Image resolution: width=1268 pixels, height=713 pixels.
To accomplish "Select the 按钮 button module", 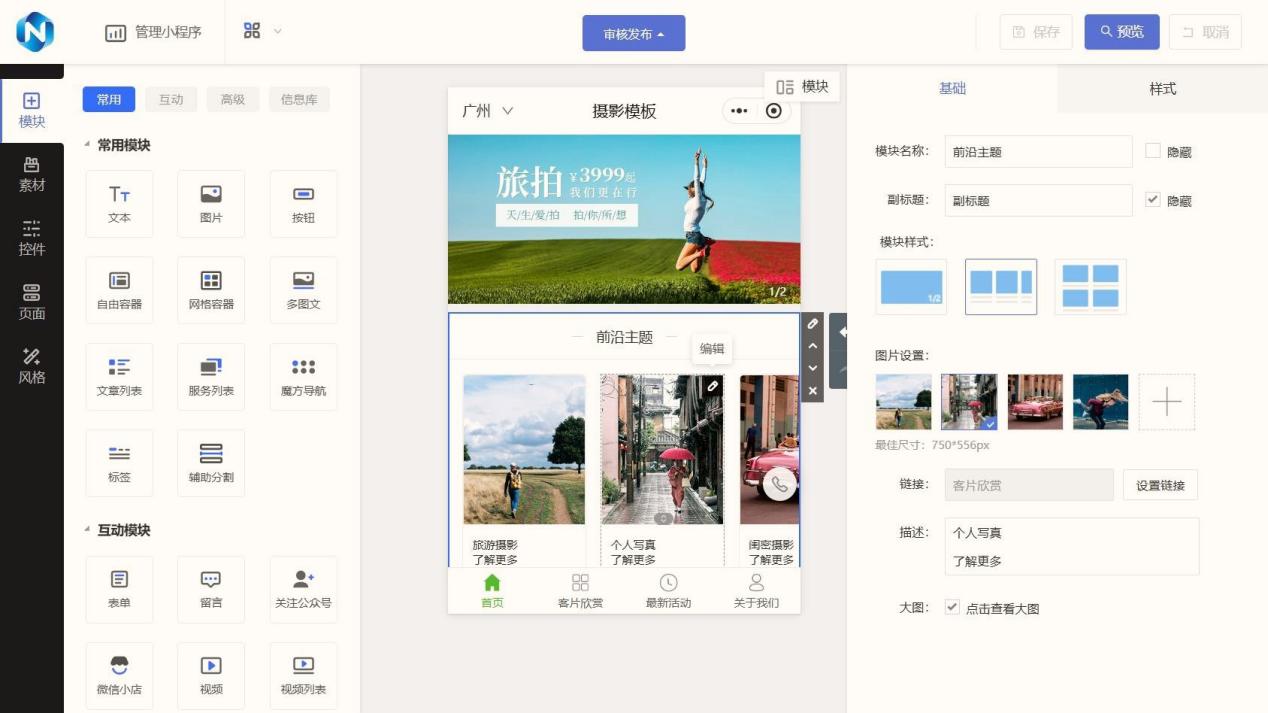I will tap(303, 204).
